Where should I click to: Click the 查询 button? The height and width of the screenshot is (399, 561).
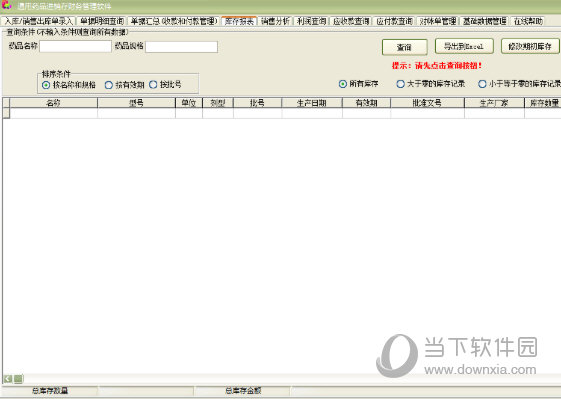tap(405, 47)
